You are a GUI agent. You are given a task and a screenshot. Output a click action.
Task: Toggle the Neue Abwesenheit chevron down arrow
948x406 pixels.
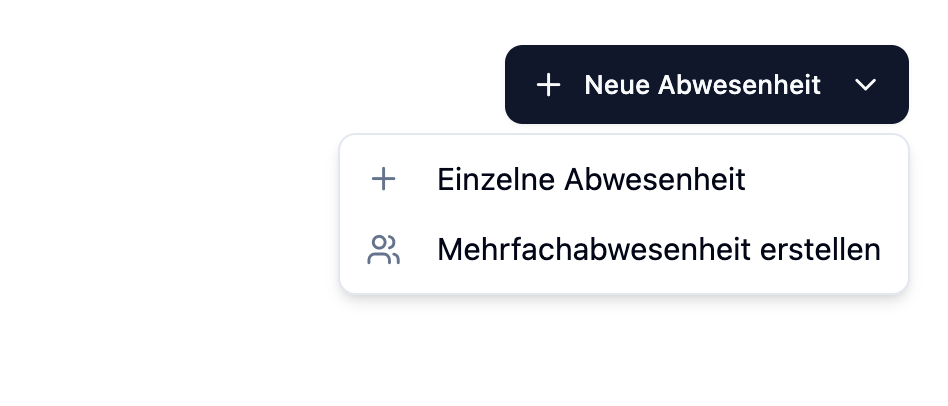point(866,85)
